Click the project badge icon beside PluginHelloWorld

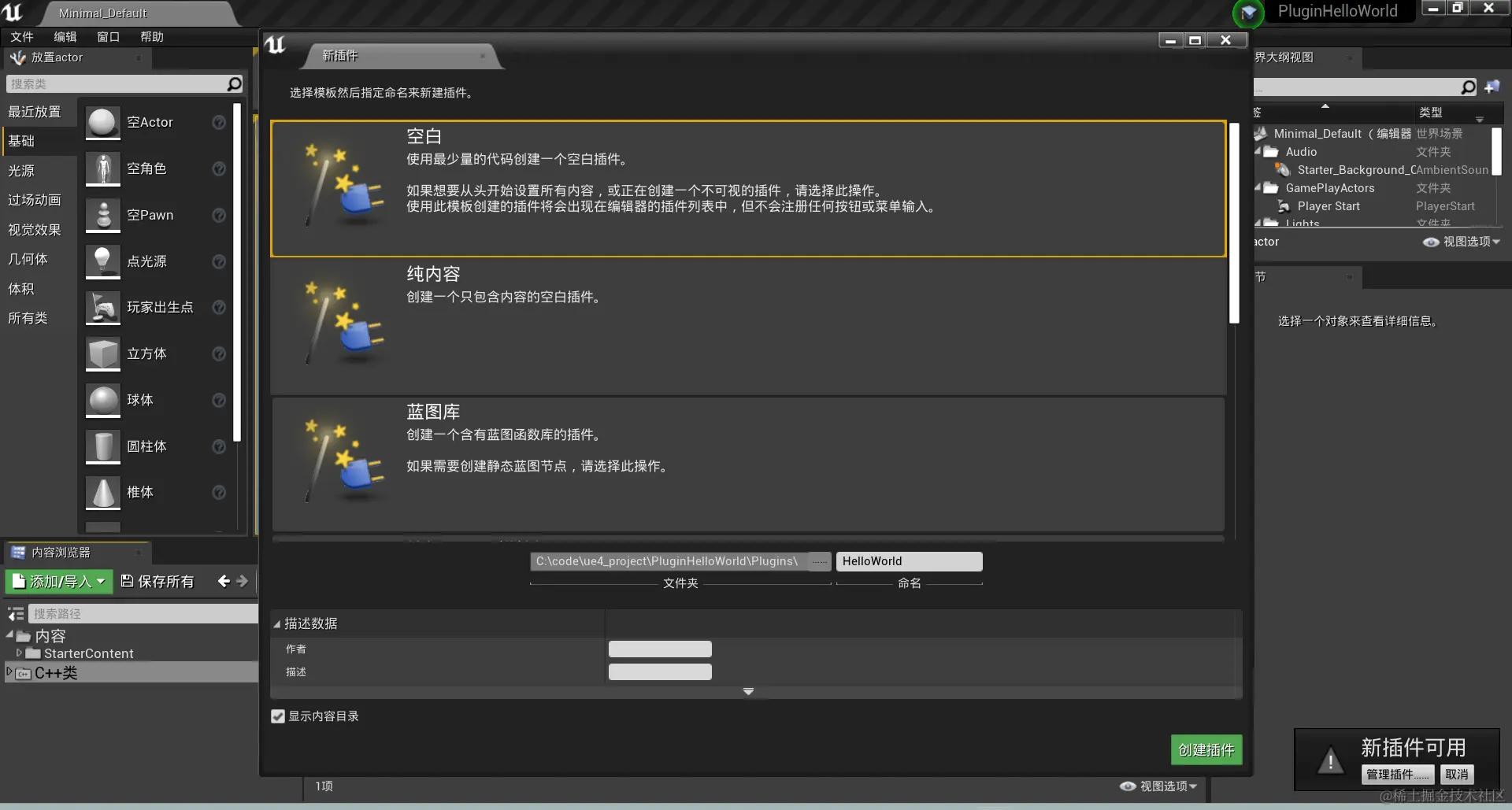point(1248,13)
